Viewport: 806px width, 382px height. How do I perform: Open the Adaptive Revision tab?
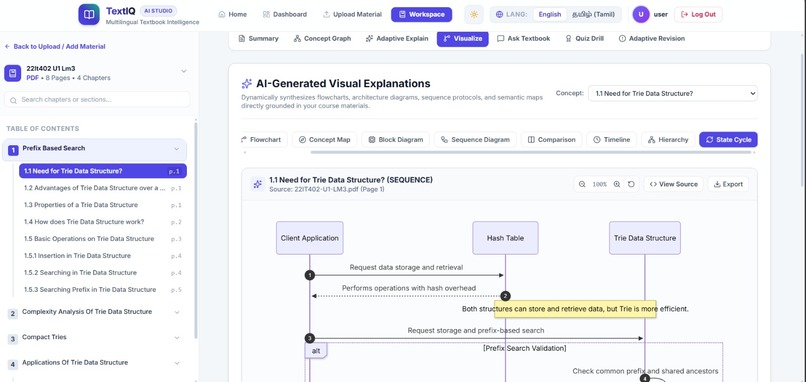point(651,39)
